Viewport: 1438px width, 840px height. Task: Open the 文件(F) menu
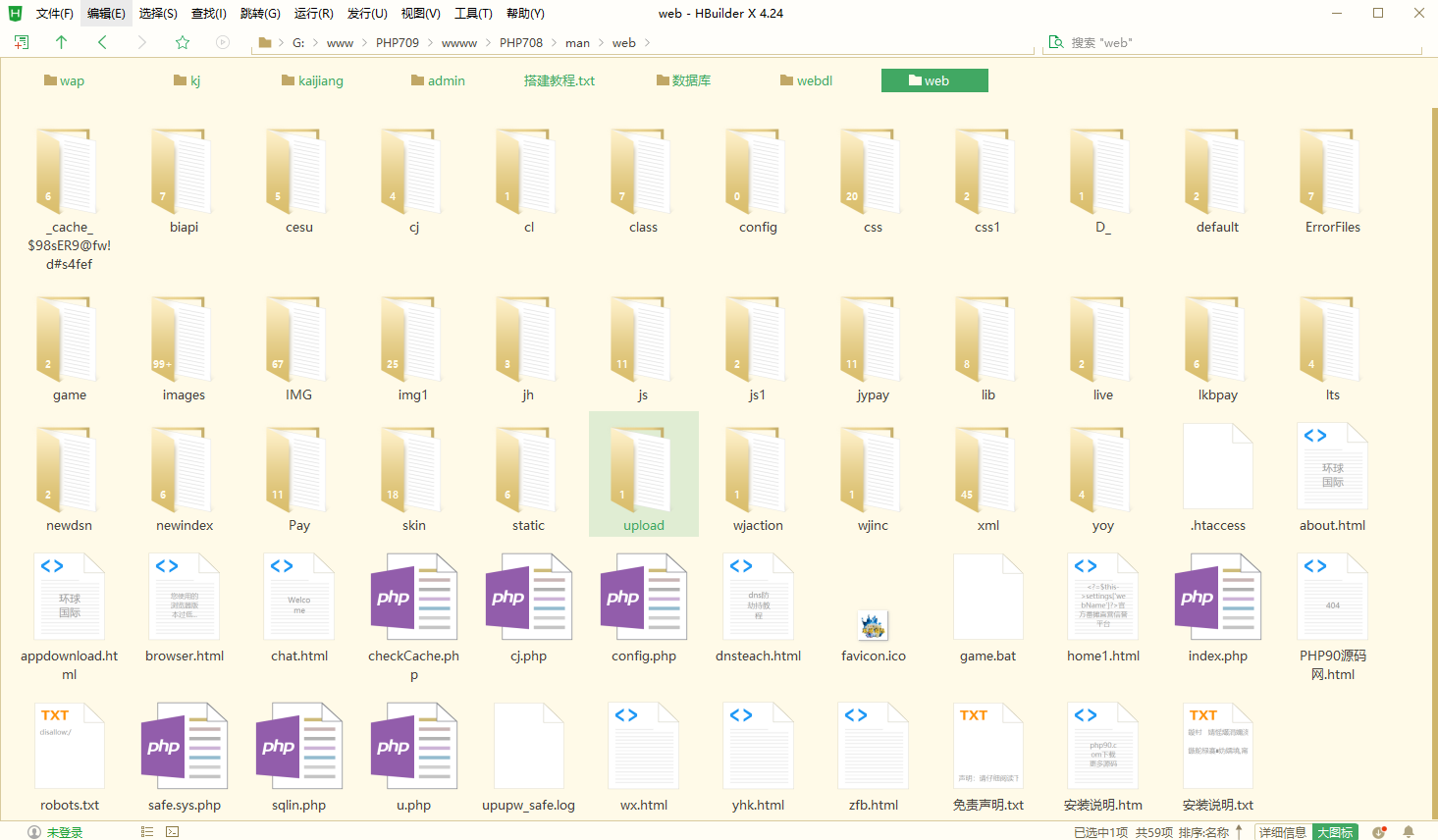point(54,14)
